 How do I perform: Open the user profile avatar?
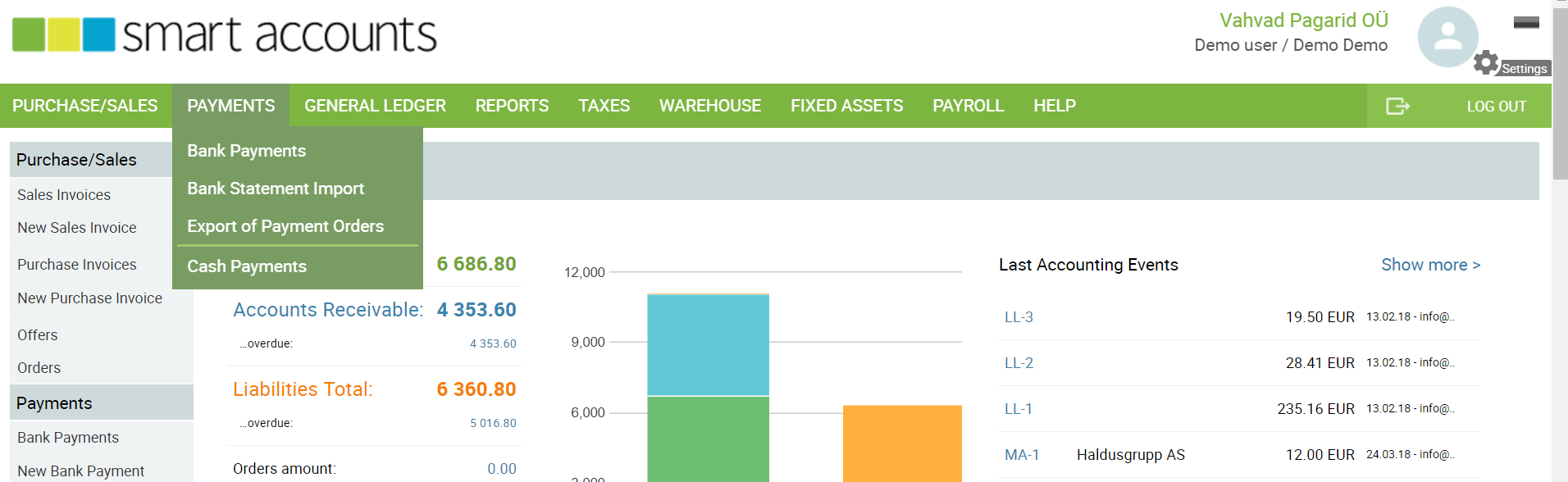coord(1447,37)
